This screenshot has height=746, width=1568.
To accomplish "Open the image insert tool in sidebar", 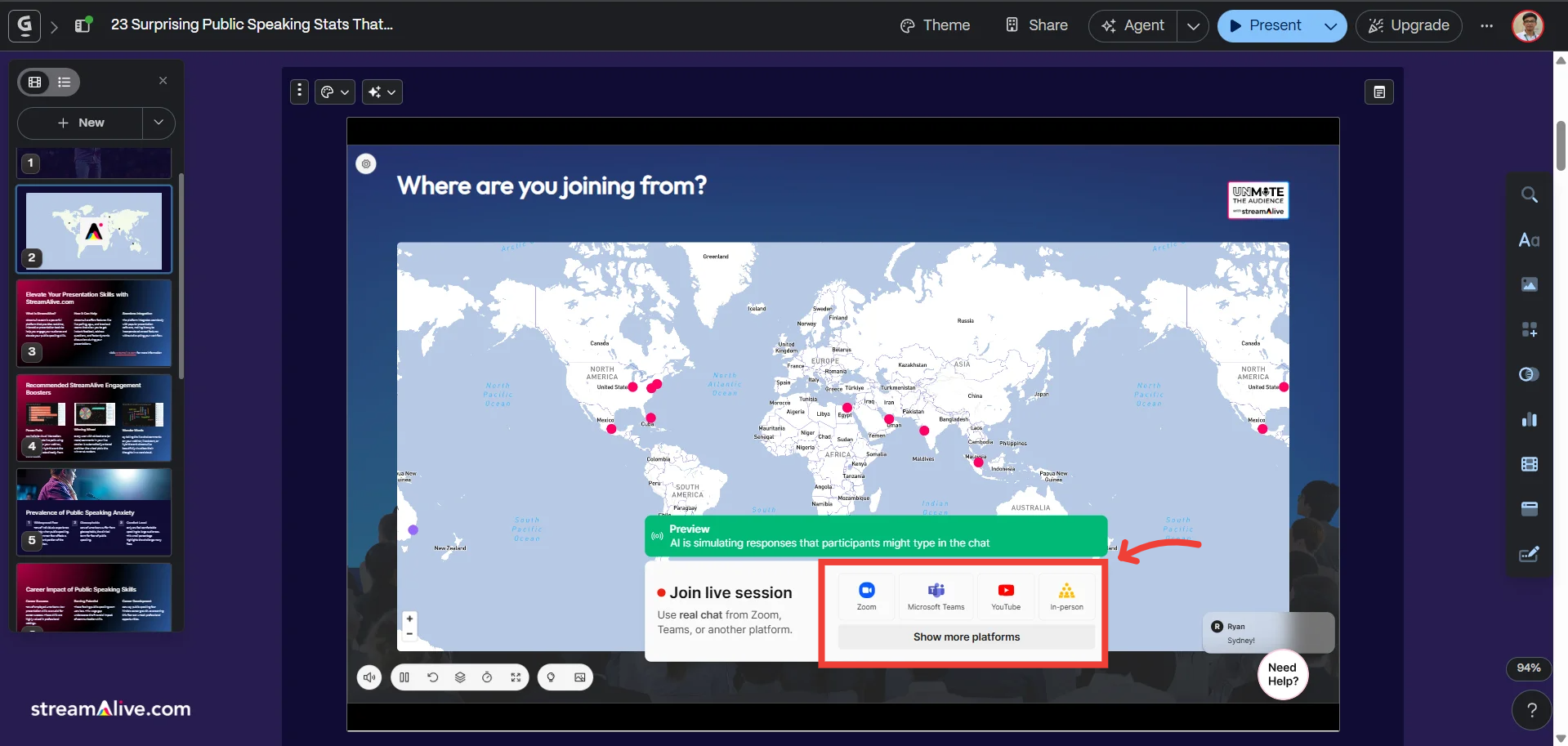I will (x=1529, y=284).
